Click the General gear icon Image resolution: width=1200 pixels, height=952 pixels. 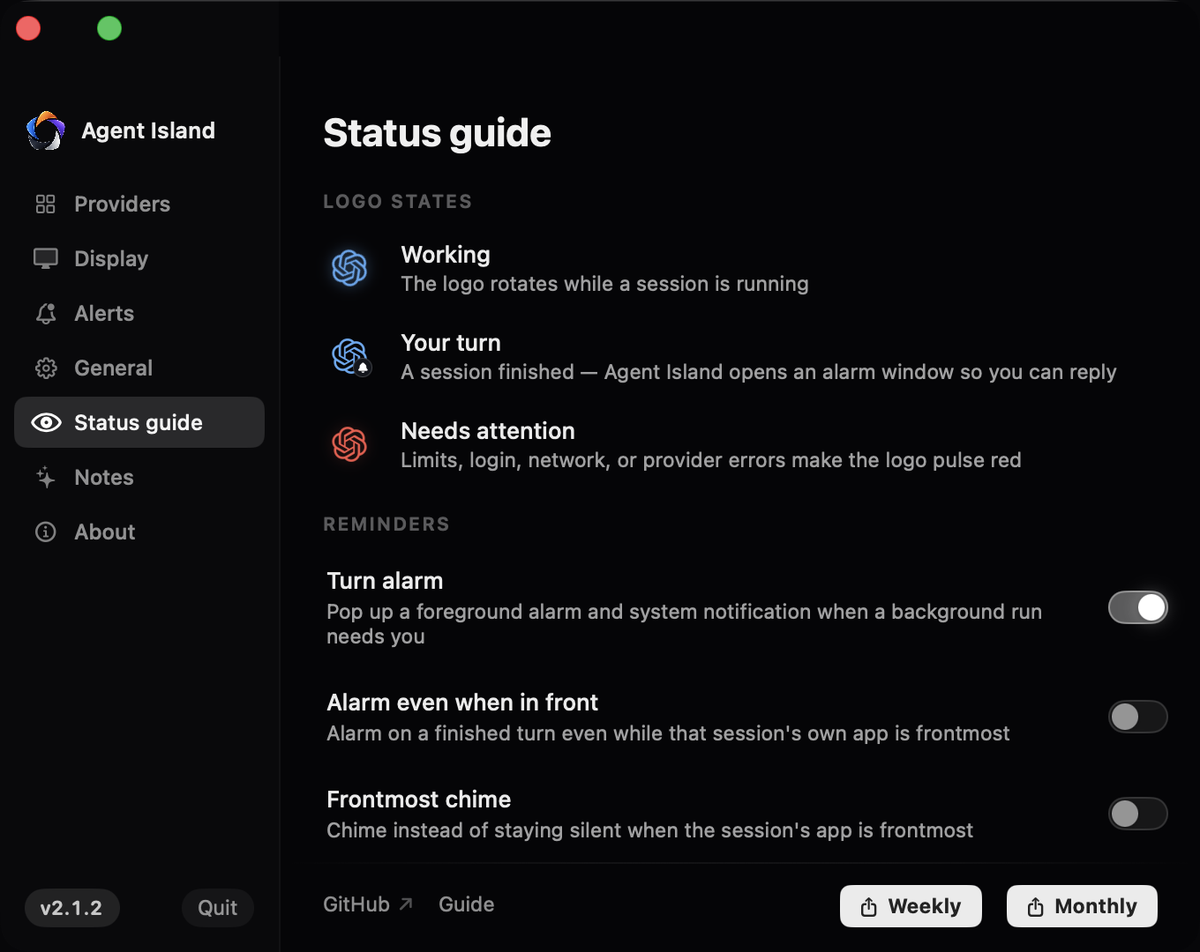(46, 368)
